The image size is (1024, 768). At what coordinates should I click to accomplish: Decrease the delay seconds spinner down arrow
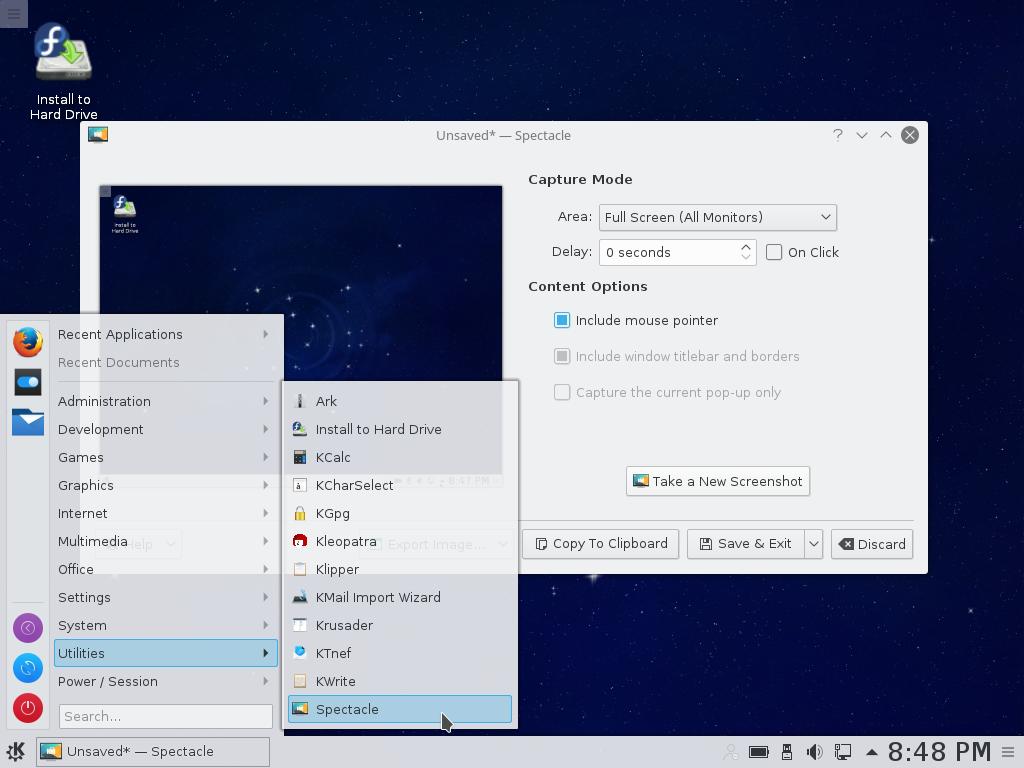pos(746,257)
